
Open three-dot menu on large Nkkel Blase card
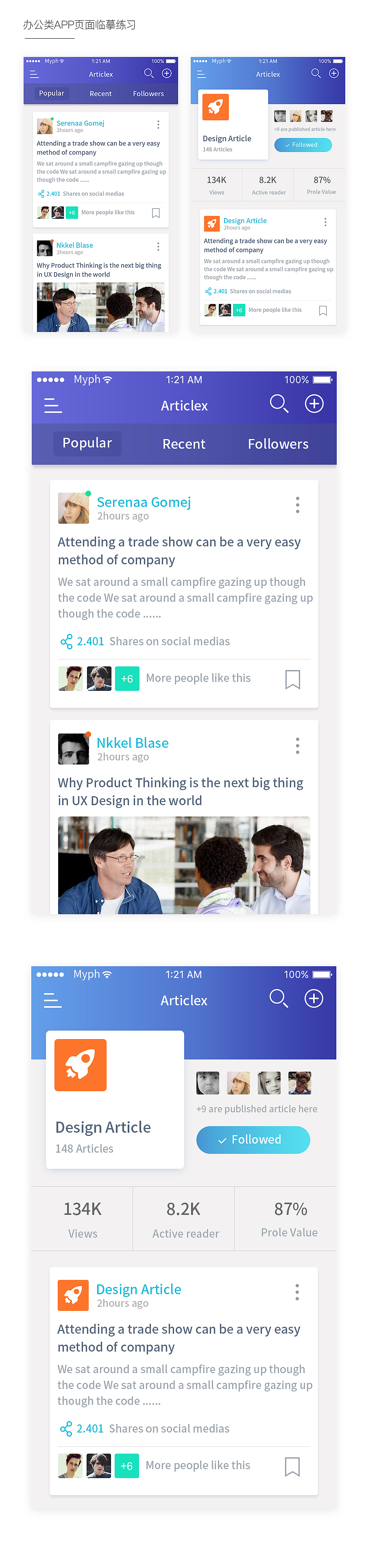[x=297, y=746]
